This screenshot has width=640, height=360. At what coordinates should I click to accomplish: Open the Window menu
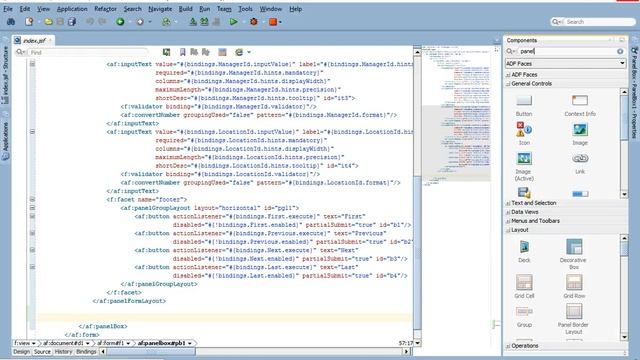click(271, 9)
